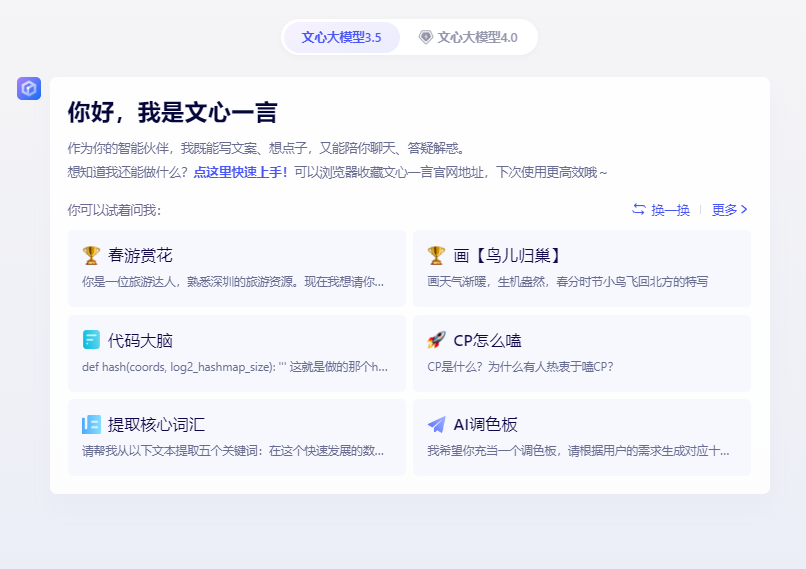Viewport: 806px width, 569px height.
Task: Click the def hash(coords, log2_hashmap_size) description
Action: [234, 366]
